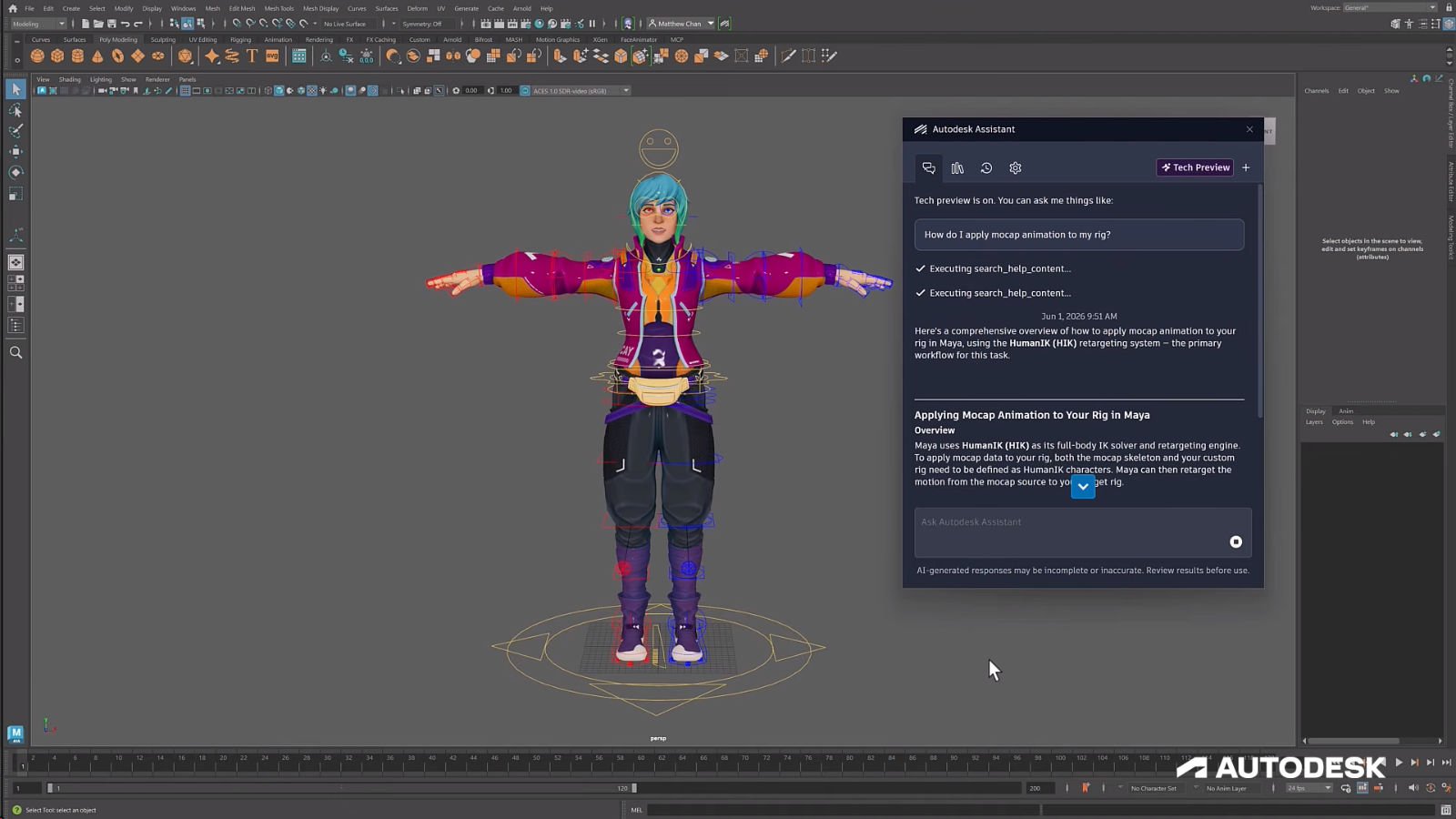The width and height of the screenshot is (1456, 819).
Task: Open the Script Editor icon at bottom right
Action: point(1446,810)
